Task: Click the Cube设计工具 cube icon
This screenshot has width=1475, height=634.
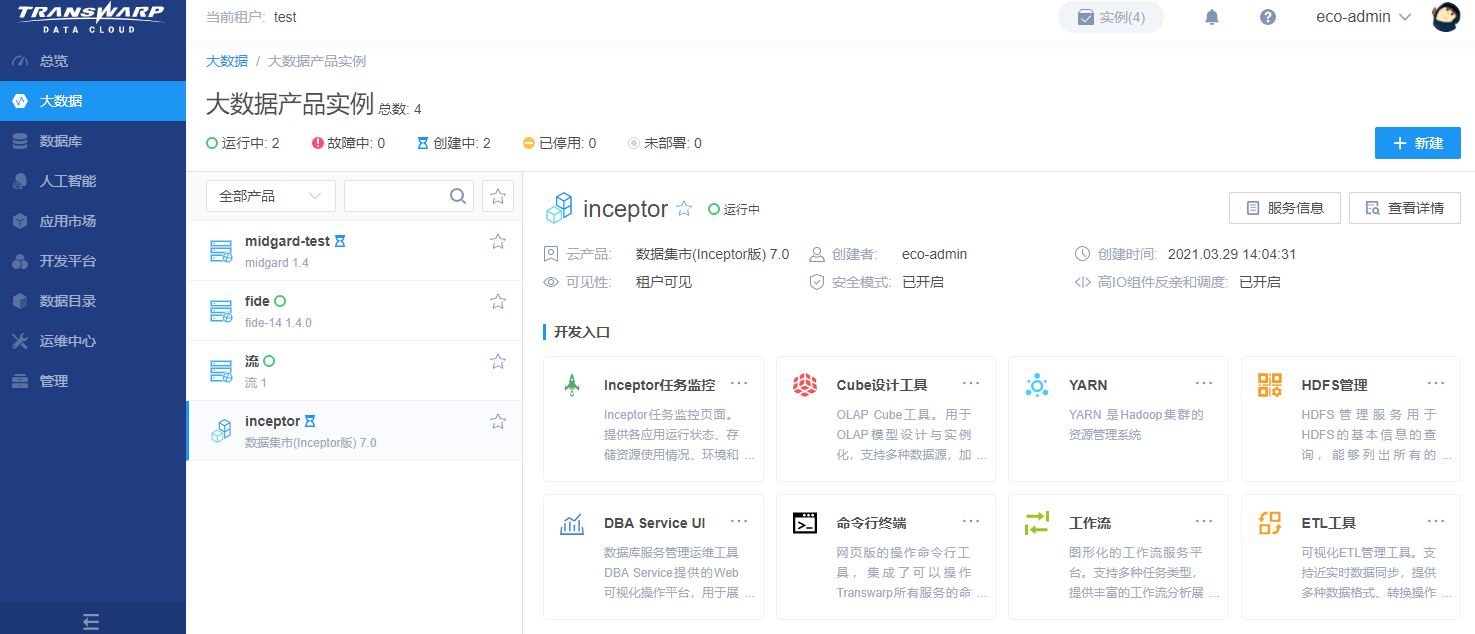Action: 805,385
